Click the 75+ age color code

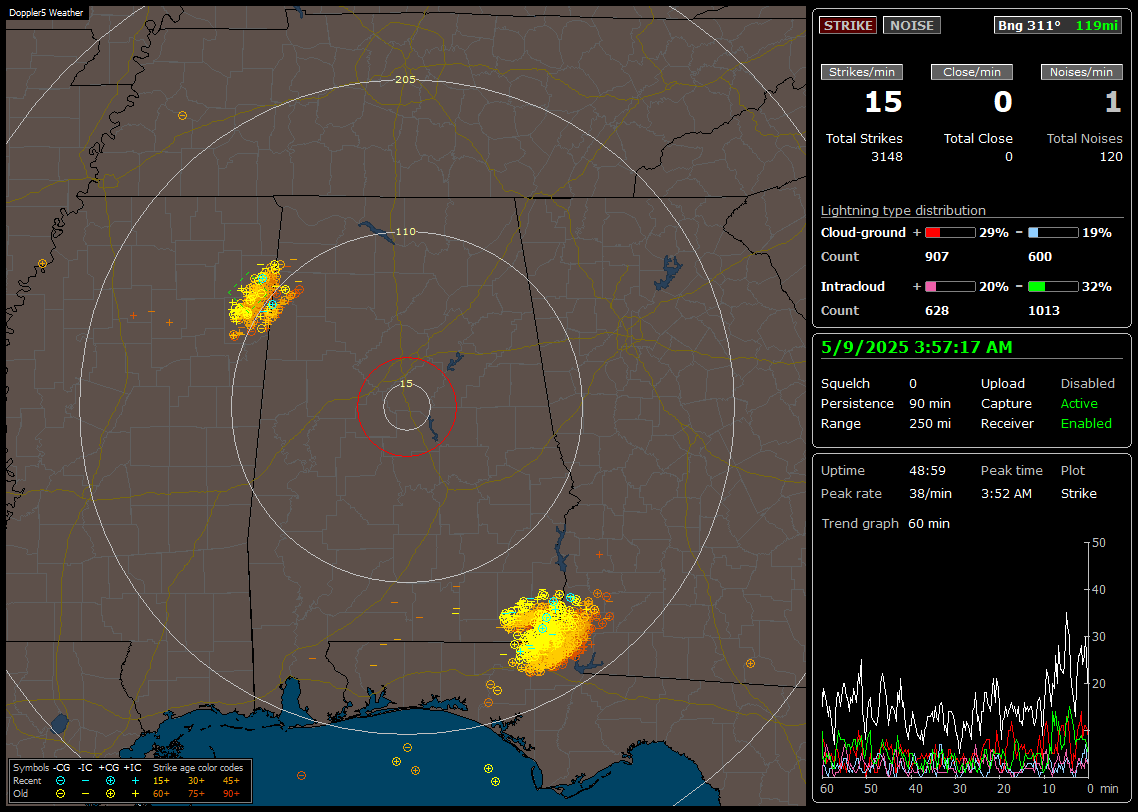tap(196, 794)
